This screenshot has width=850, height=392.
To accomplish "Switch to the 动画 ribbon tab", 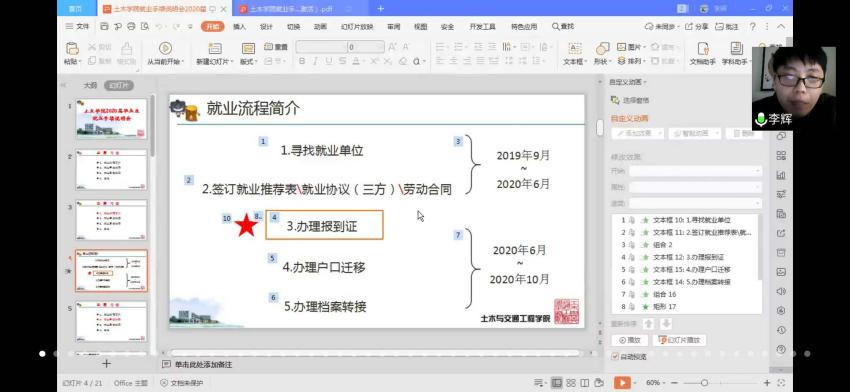I will (320, 27).
